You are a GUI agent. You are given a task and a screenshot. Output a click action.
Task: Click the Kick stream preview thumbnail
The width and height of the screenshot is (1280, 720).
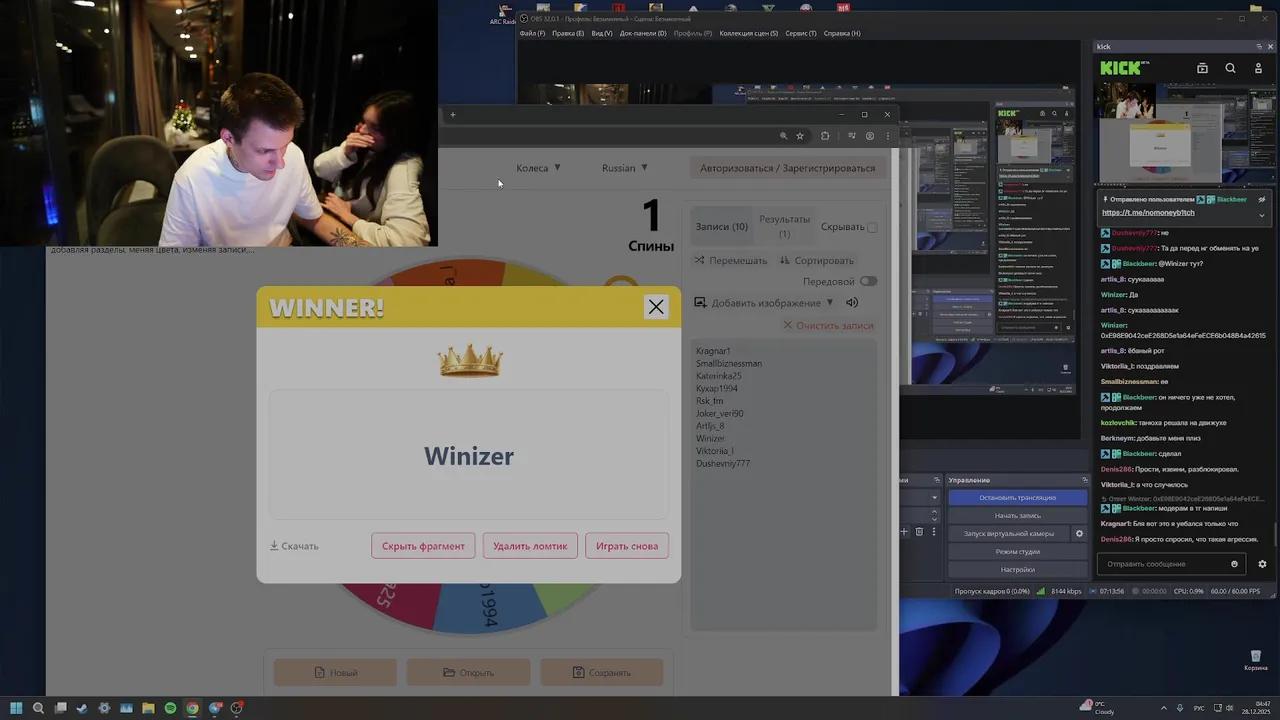(x=1186, y=133)
